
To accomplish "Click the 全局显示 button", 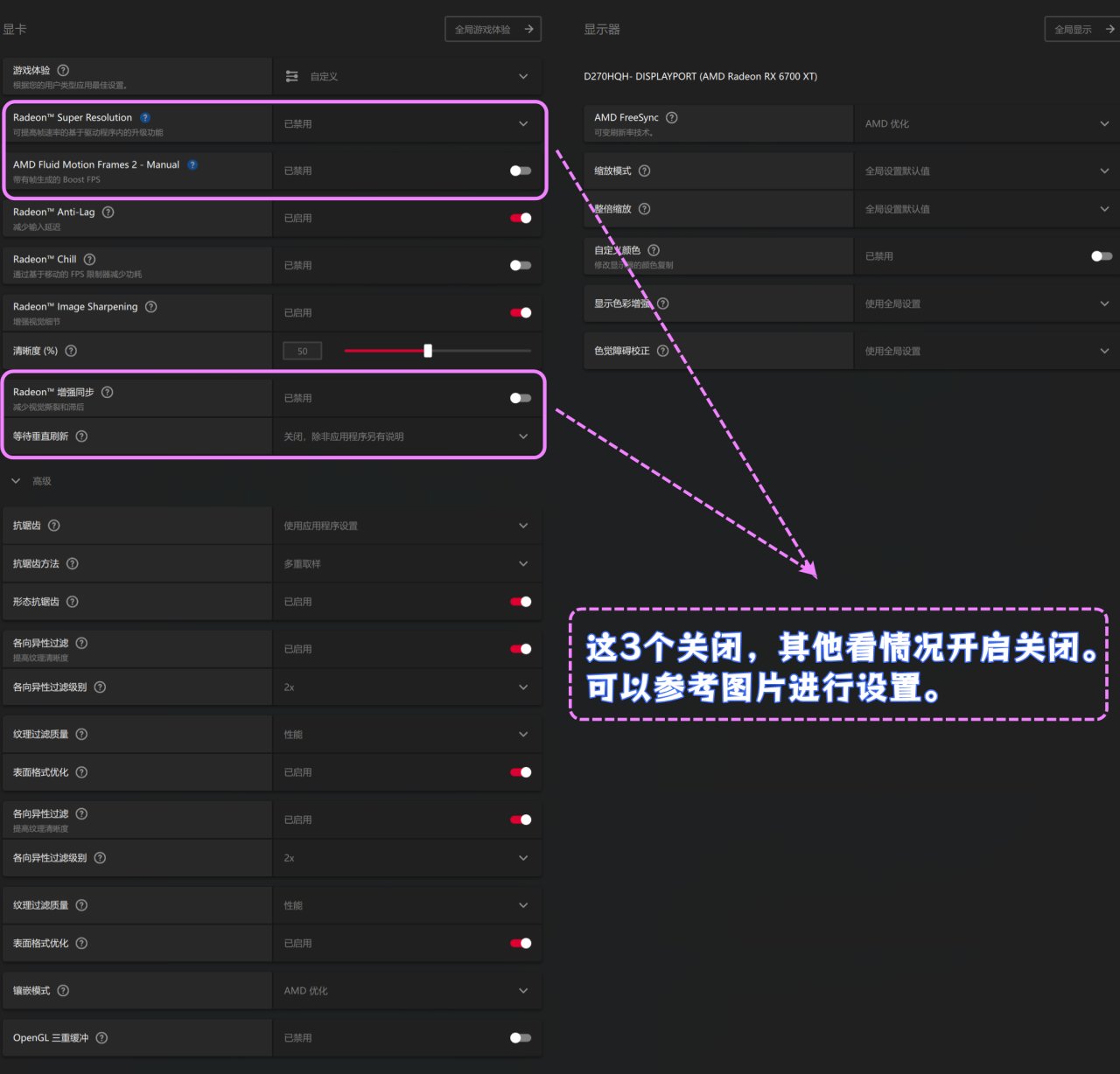I will [1082, 29].
